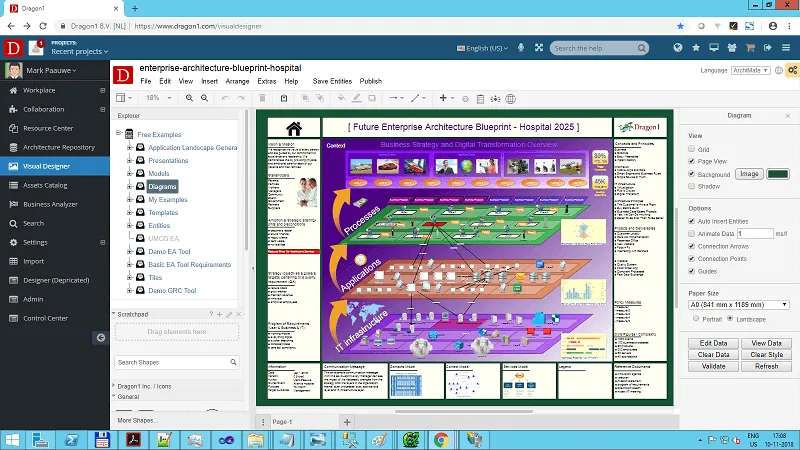Open the Windows Start menu
This screenshot has width=800, height=450.
click(12, 440)
